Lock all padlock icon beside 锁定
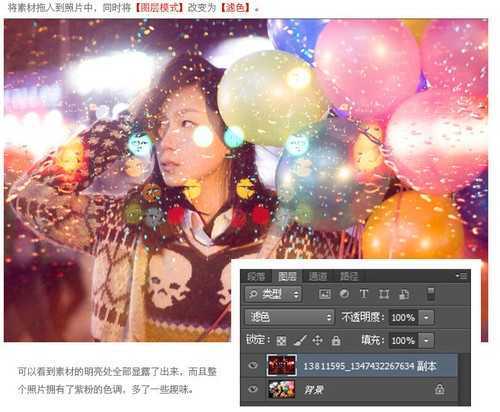The height and width of the screenshot is (412, 500). click(x=336, y=341)
